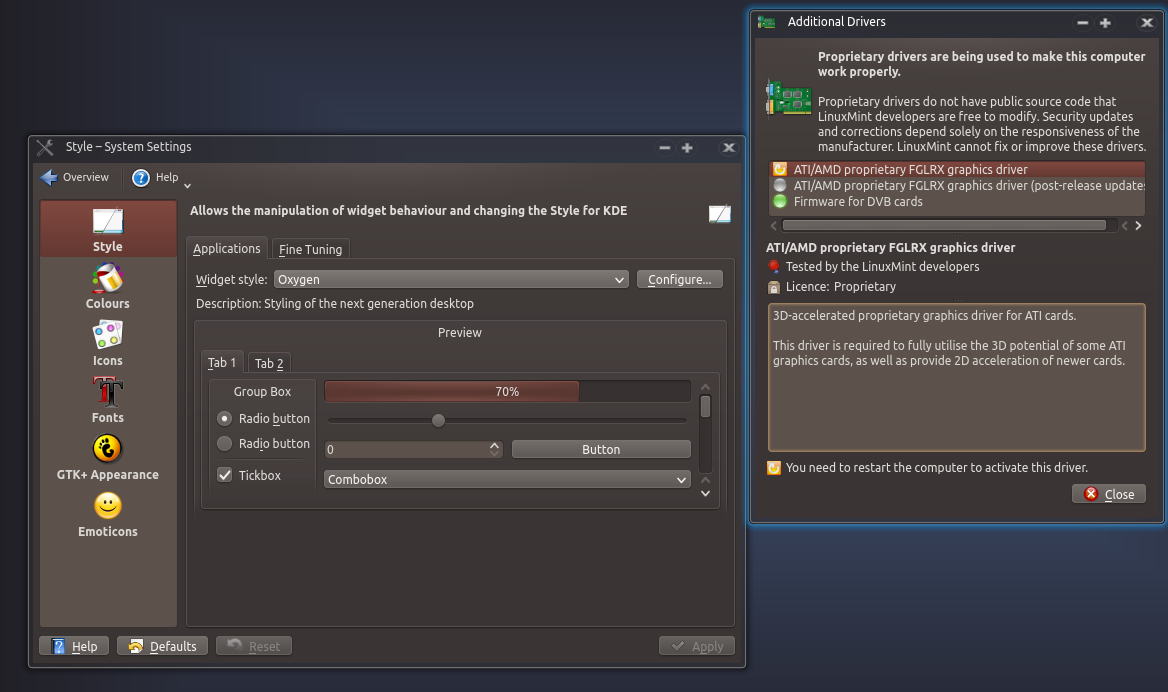
Task: Select the ATI/AMD proprietary FGLRX graphics driver row
Action: pyautogui.click(x=957, y=169)
